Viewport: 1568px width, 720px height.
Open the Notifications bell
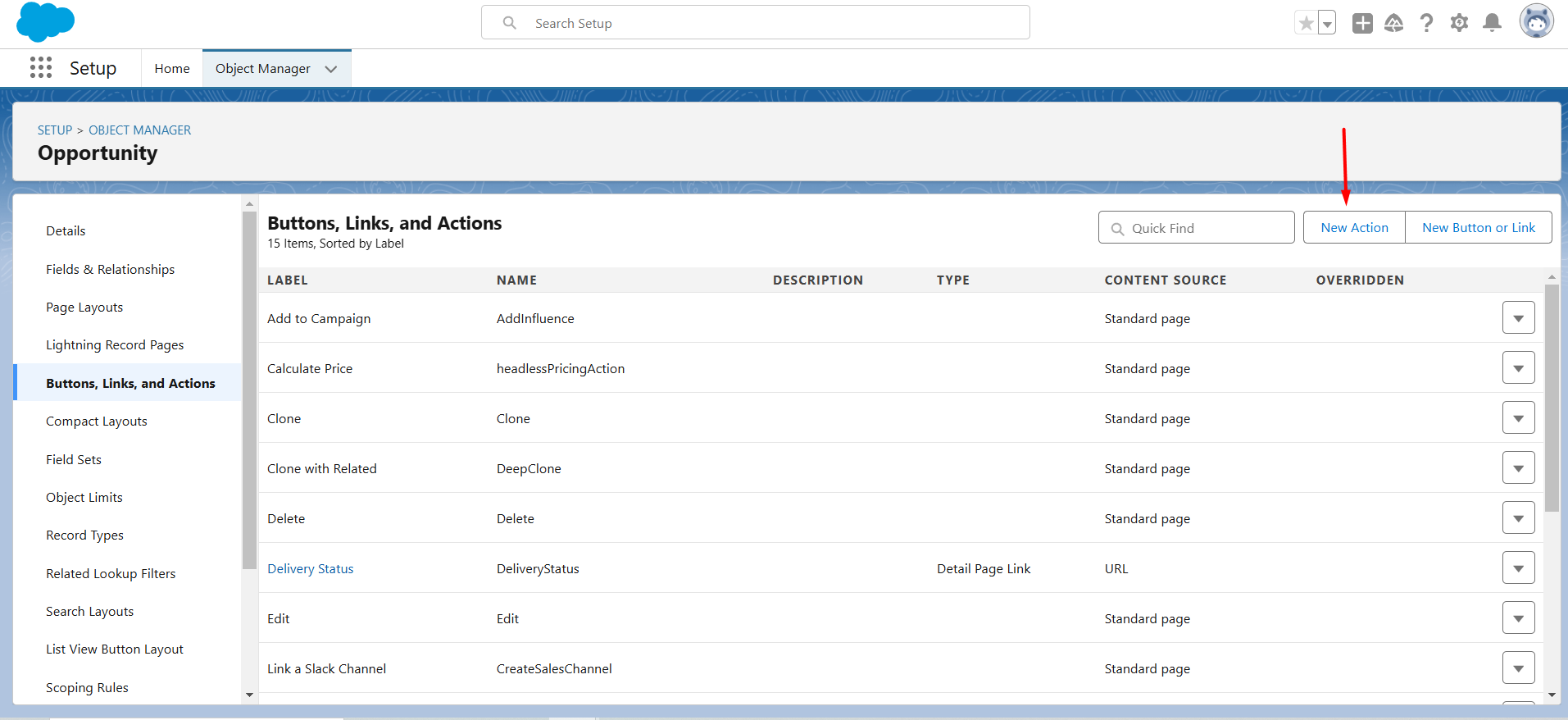click(1493, 23)
